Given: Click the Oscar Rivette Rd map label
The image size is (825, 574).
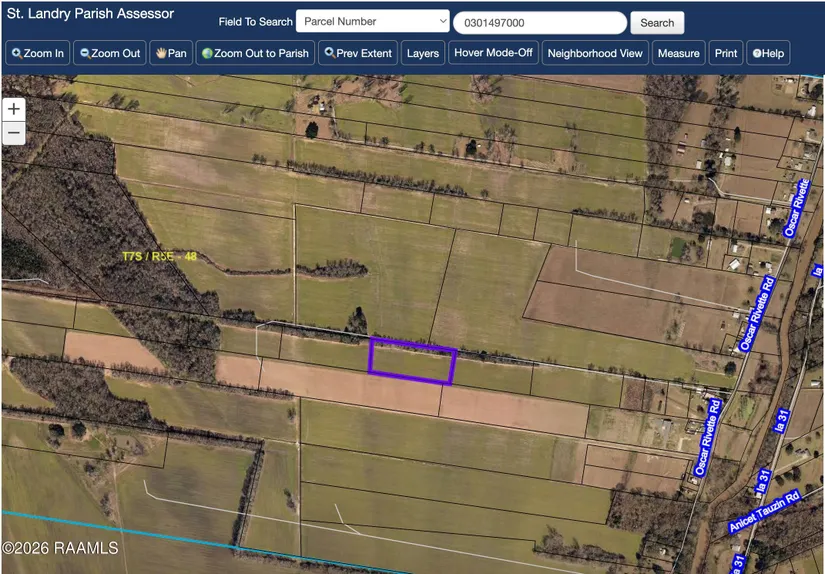Looking at the screenshot, I should click(756, 314).
